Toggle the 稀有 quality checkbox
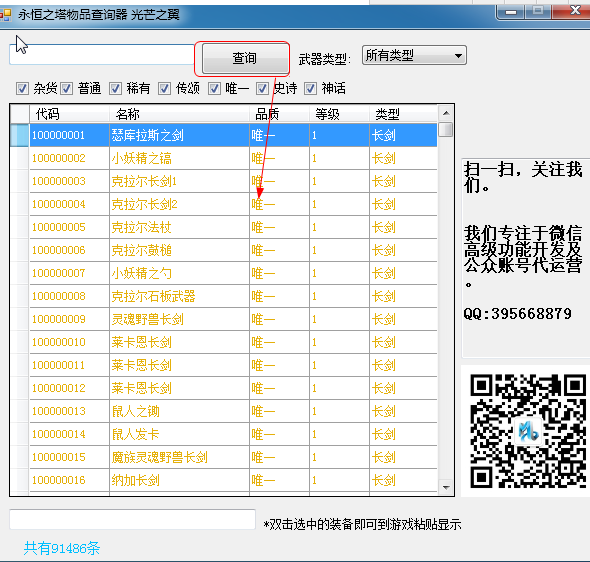 point(115,89)
